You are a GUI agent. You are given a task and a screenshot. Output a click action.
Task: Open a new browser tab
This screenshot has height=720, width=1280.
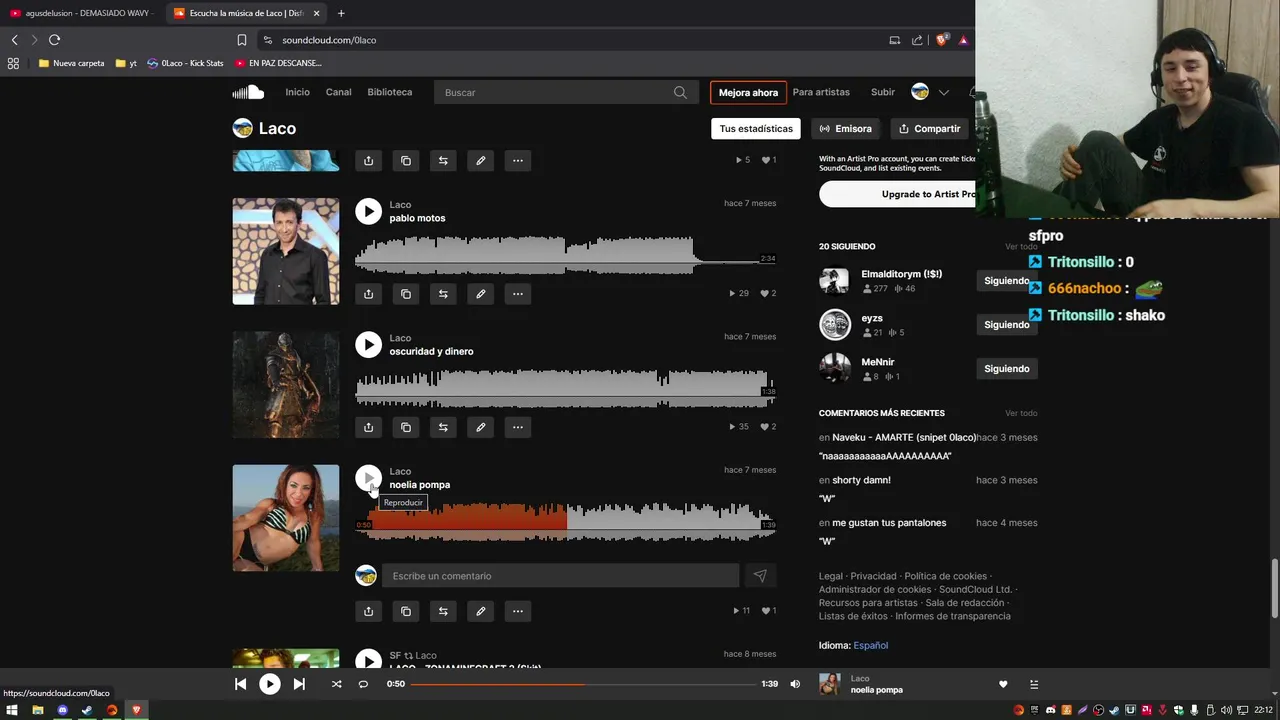[341, 13]
